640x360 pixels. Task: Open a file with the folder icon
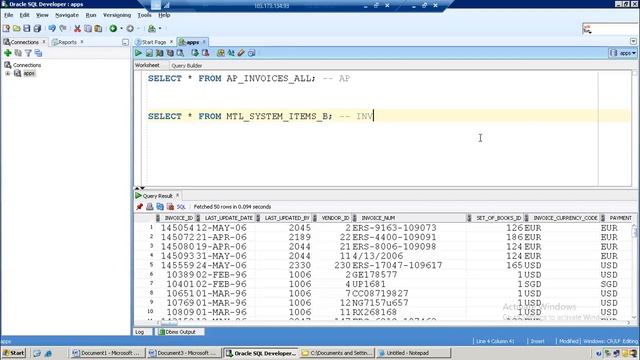tap(16, 29)
